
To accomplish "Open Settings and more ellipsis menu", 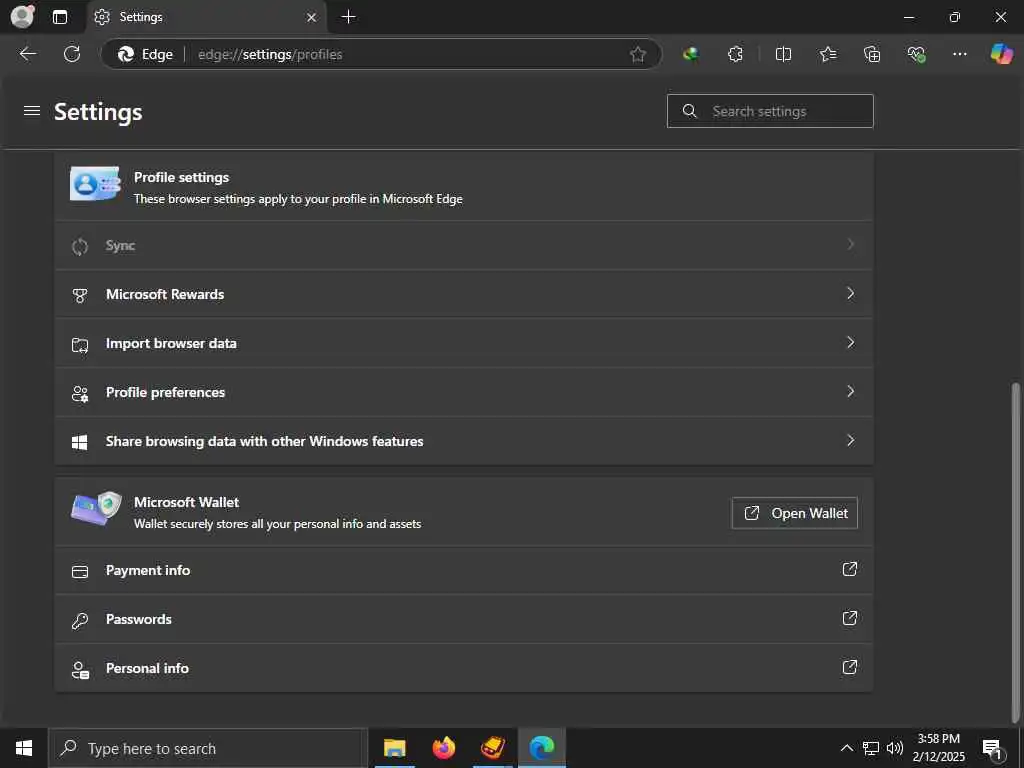I will (959, 54).
